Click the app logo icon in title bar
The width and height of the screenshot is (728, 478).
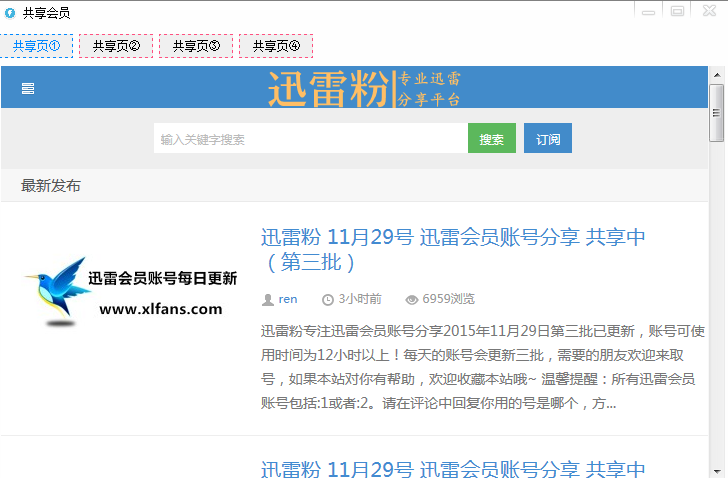pyautogui.click(x=10, y=13)
